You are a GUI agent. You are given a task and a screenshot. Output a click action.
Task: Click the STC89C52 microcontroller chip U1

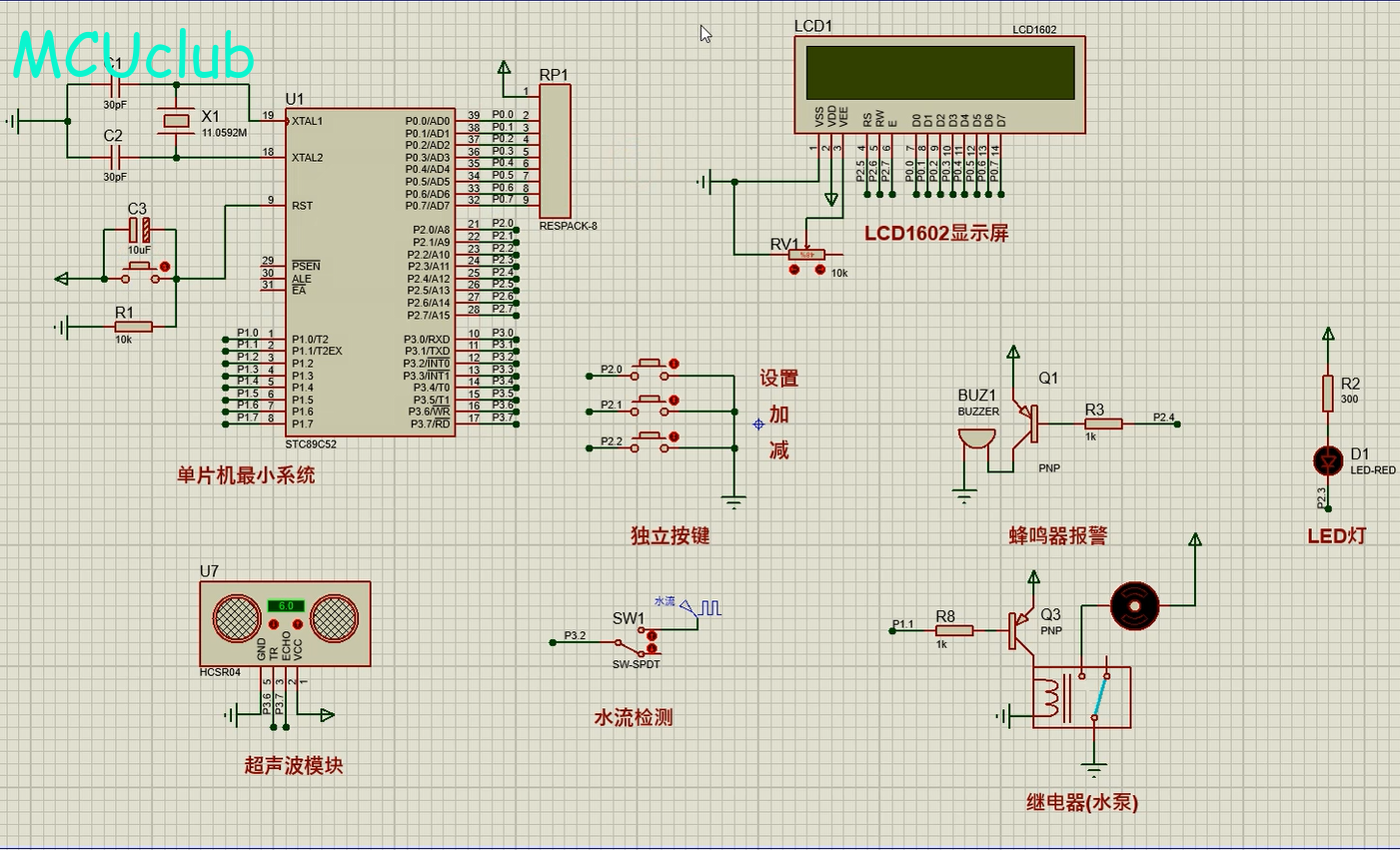pyautogui.click(x=369, y=270)
